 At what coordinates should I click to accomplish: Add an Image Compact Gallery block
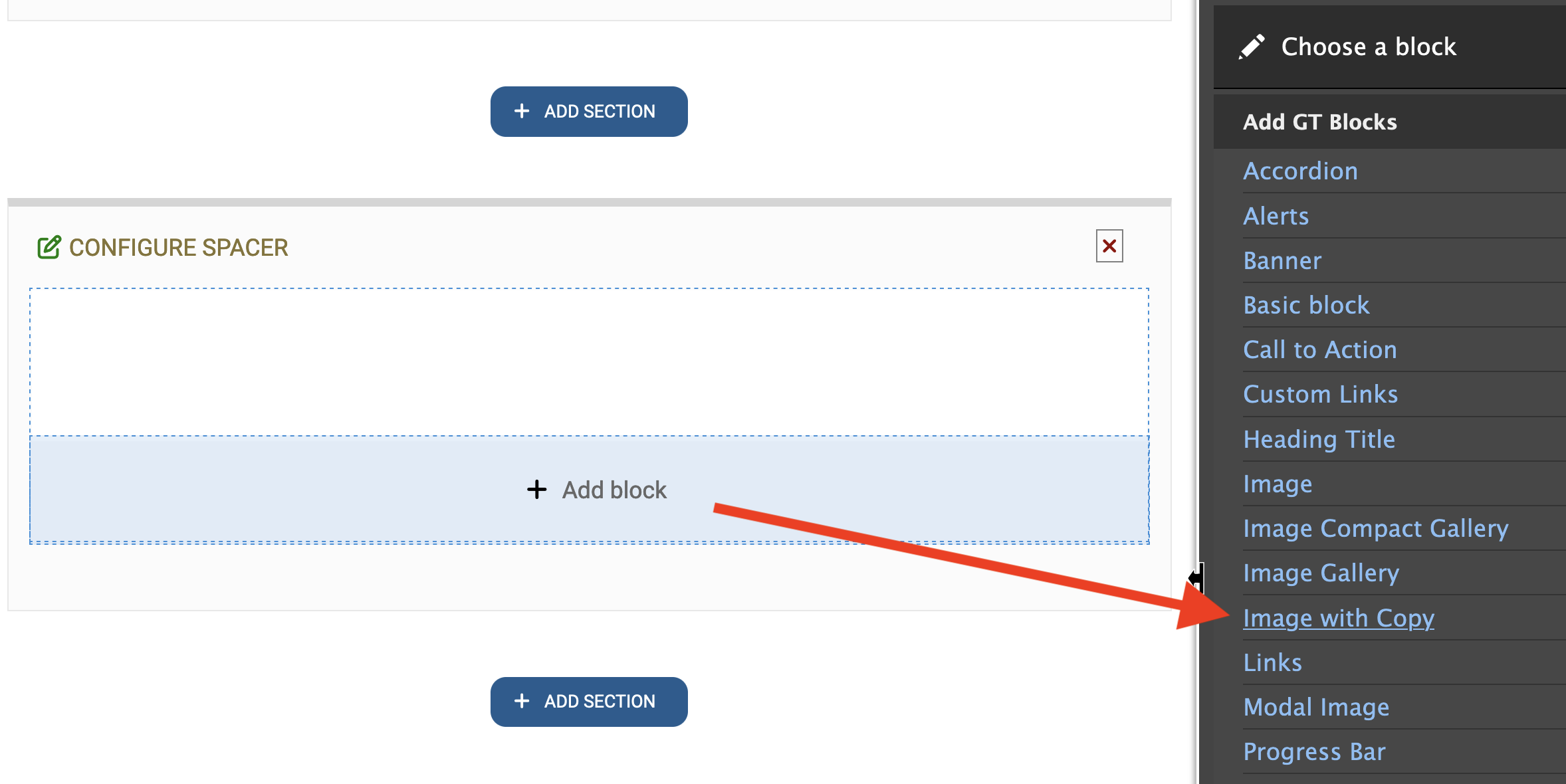pos(1376,528)
